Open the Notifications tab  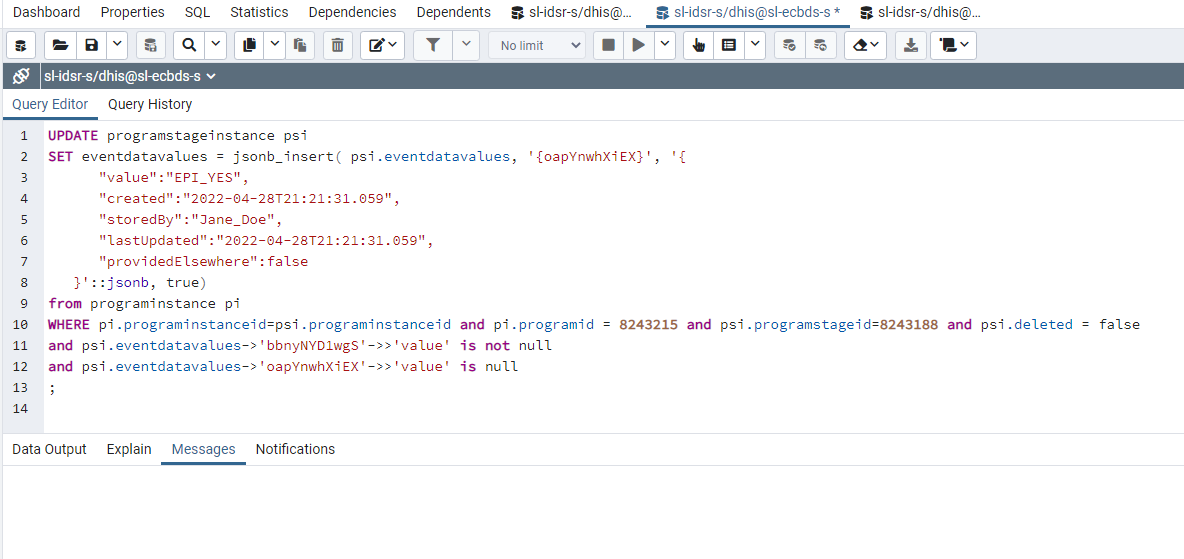295,449
